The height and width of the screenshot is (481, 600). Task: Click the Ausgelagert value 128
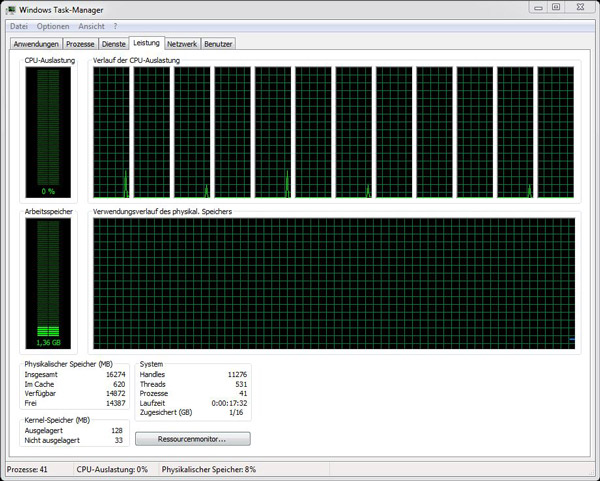tap(117, 430)
